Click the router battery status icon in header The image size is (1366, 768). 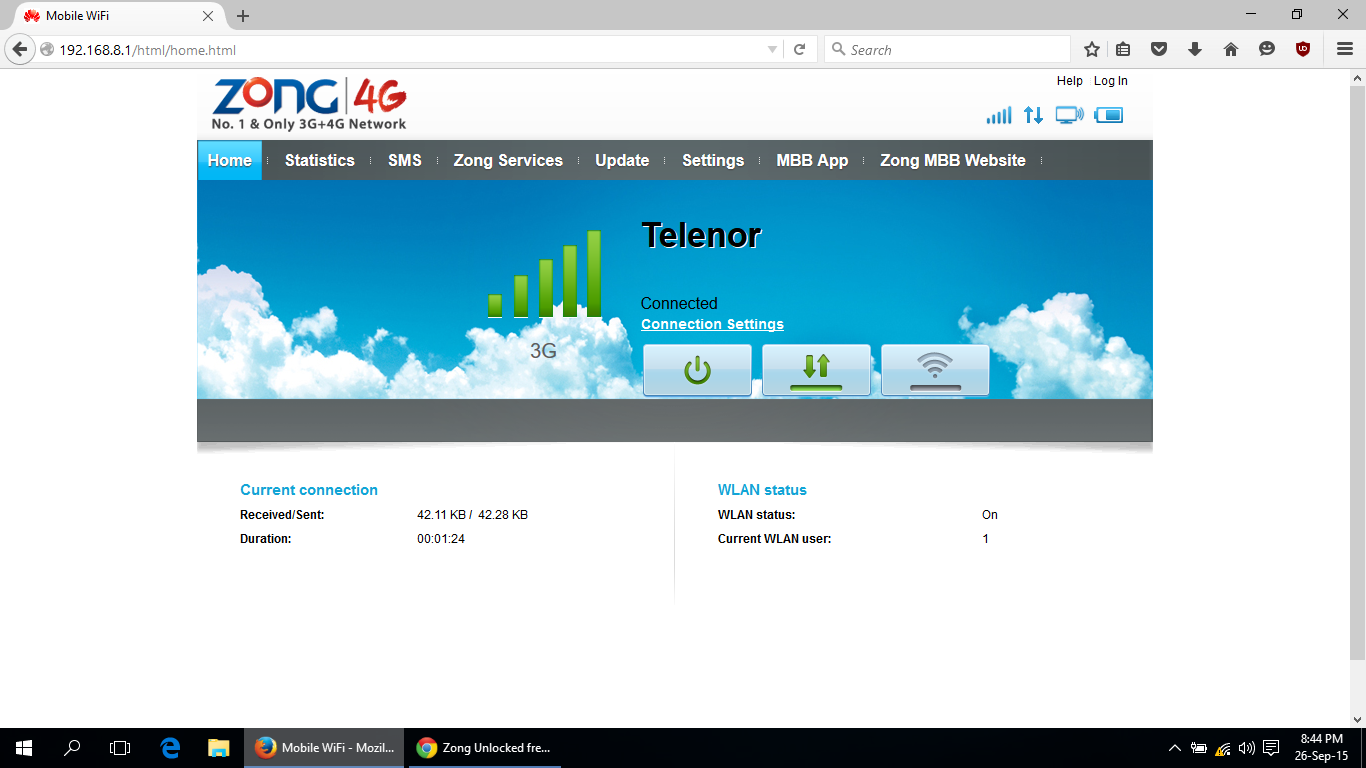coord(1109,115)
